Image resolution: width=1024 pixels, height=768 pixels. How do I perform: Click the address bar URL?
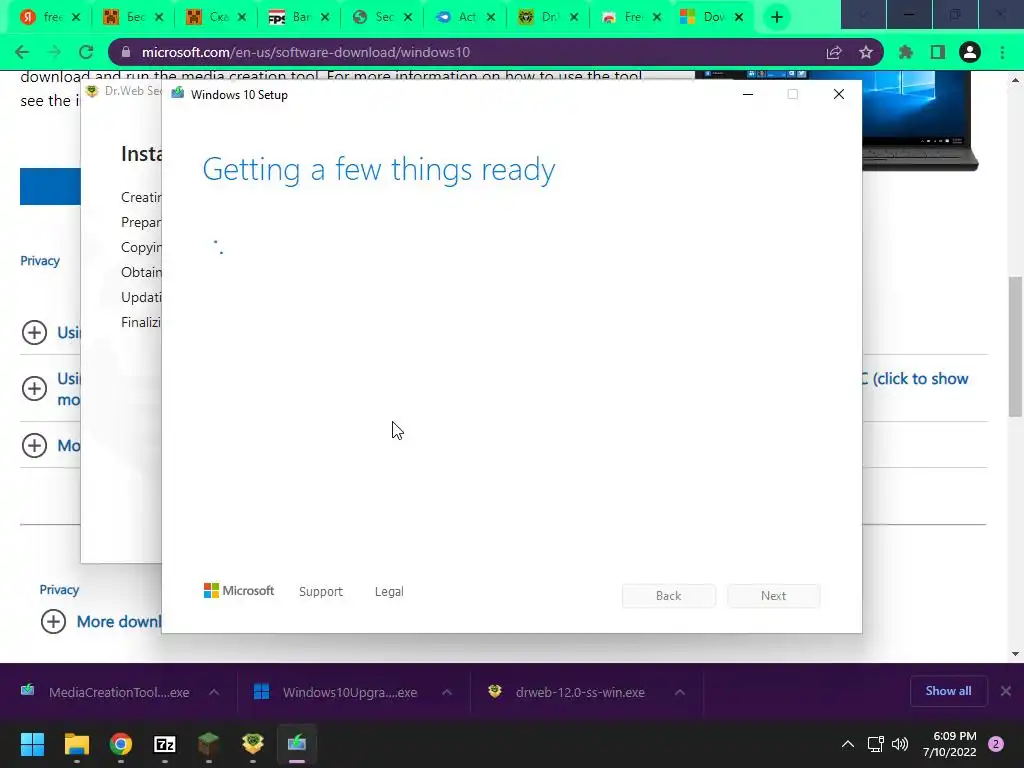tap(306, 52)
